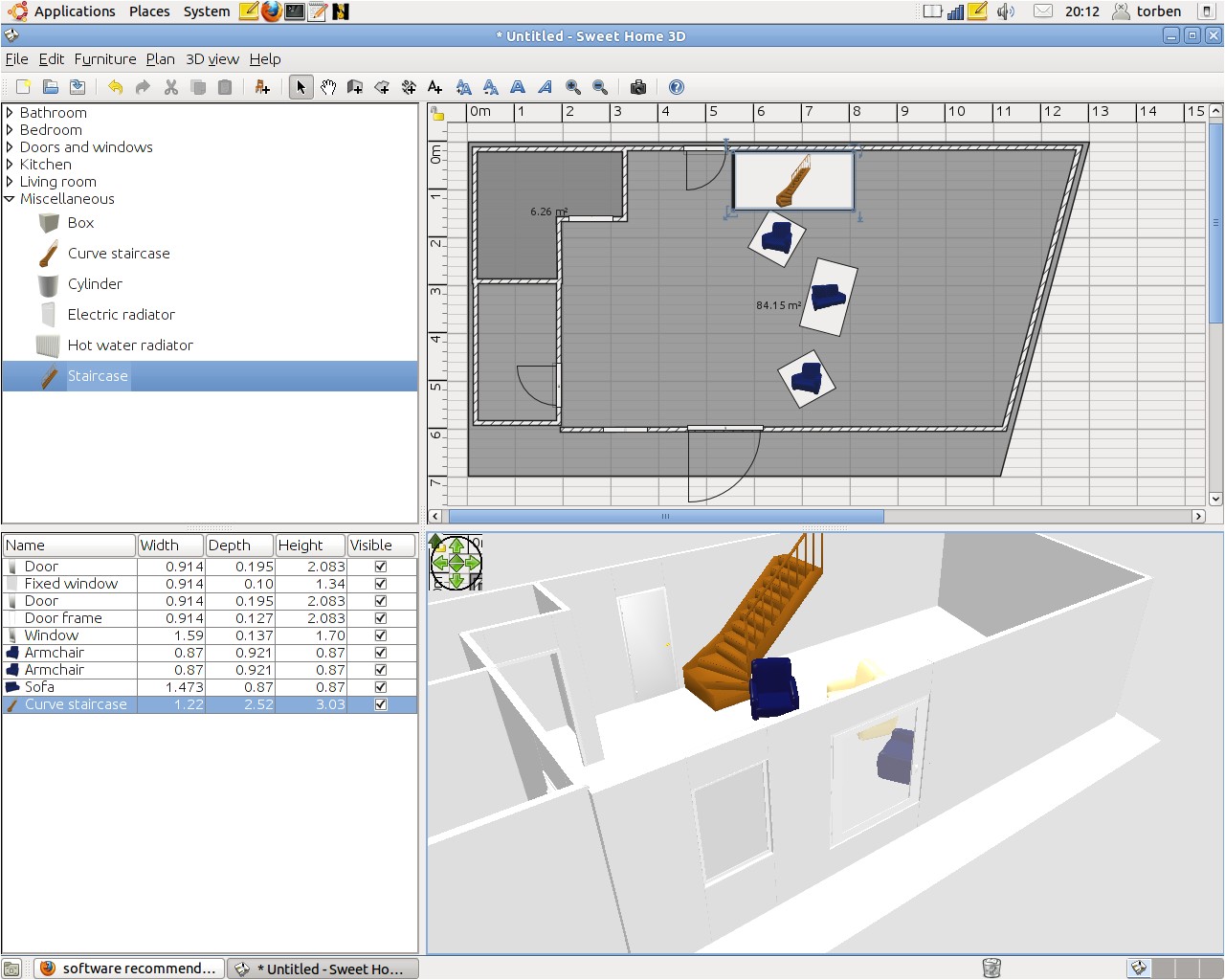Collapse the Miscellaneous category
Image resolution: width=1225 pixels, height=980 pixels.
pos(10,198)
